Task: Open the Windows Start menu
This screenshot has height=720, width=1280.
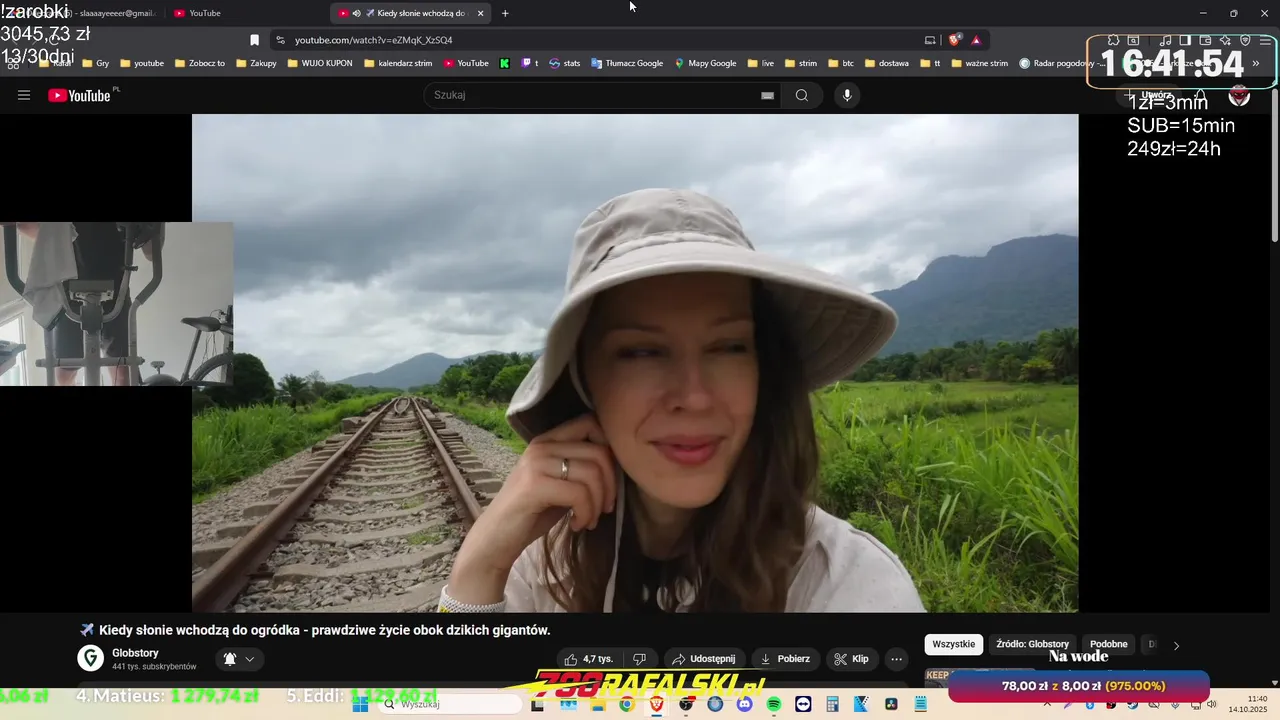Action: pos(360,704)
